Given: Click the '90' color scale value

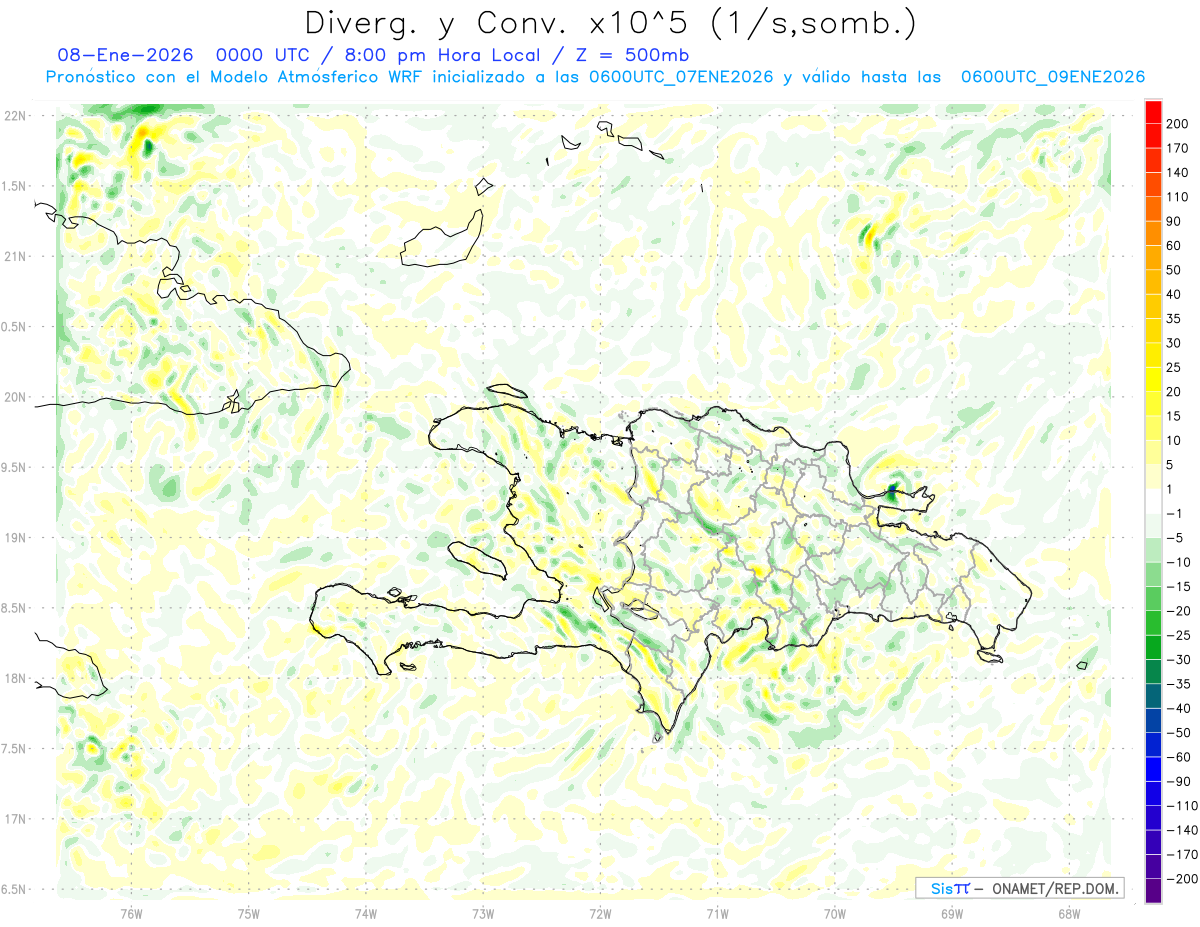Looking at the screenshot, I should [1175, 221].
